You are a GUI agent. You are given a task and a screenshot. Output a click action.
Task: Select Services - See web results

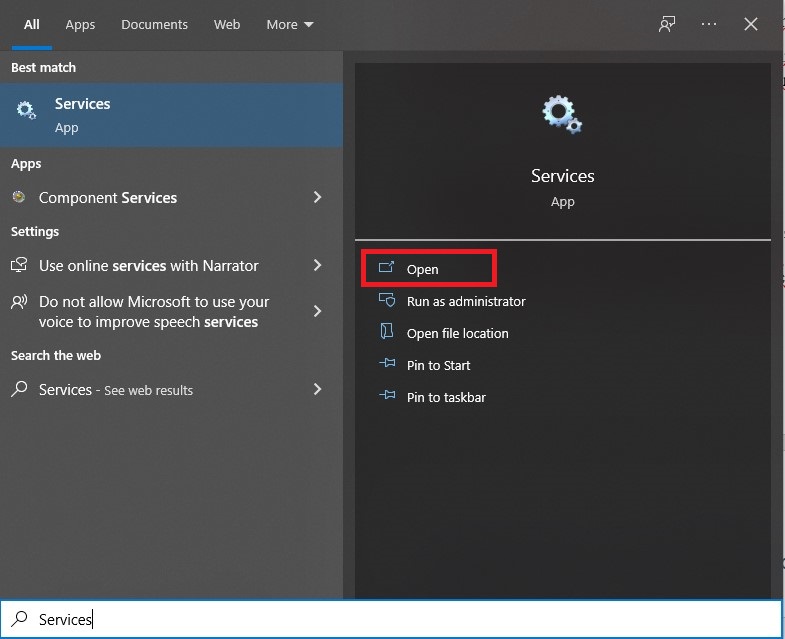tap(171, 389)
